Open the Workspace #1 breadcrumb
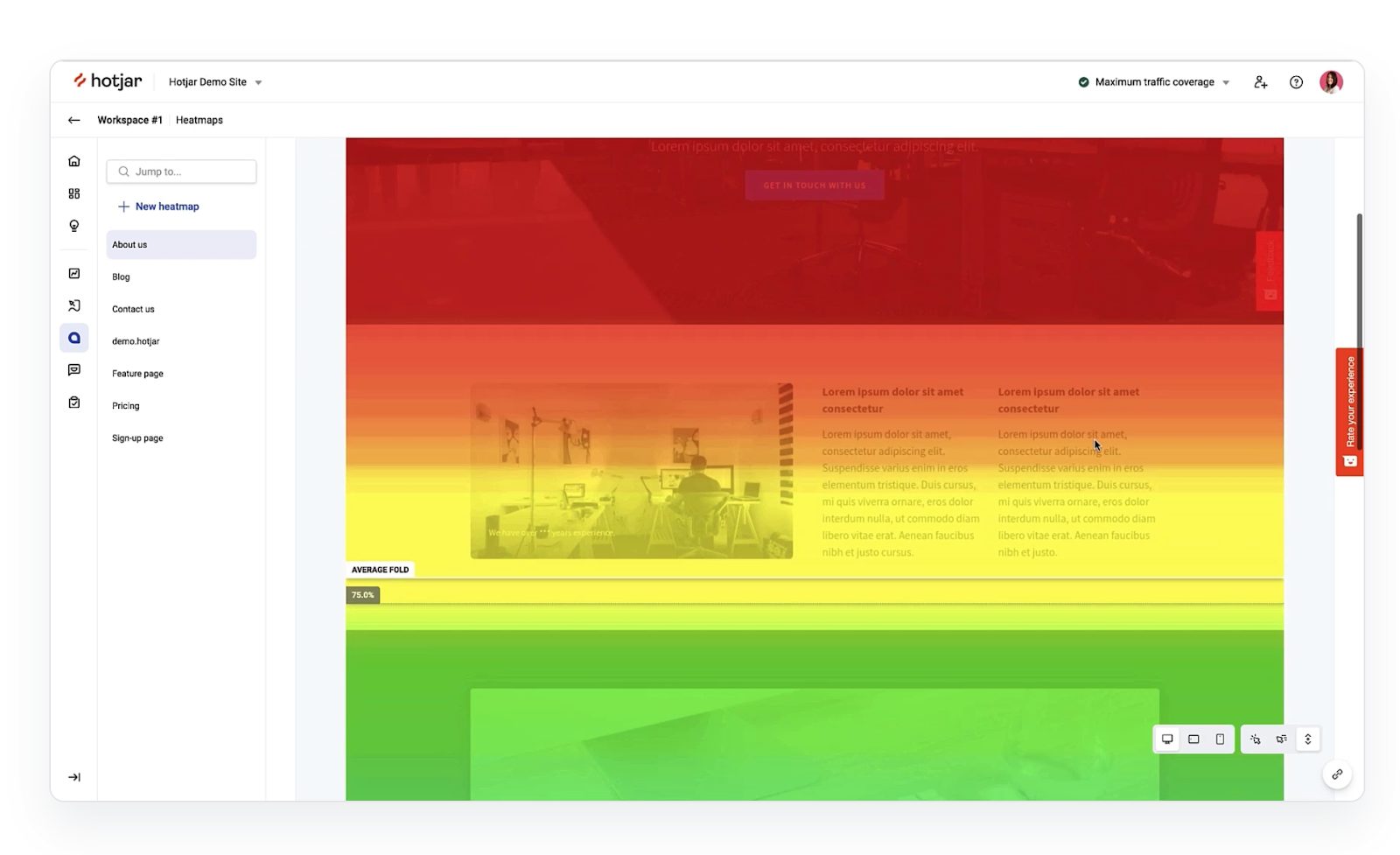The image size is (1400, 855). tap(129, 120)
